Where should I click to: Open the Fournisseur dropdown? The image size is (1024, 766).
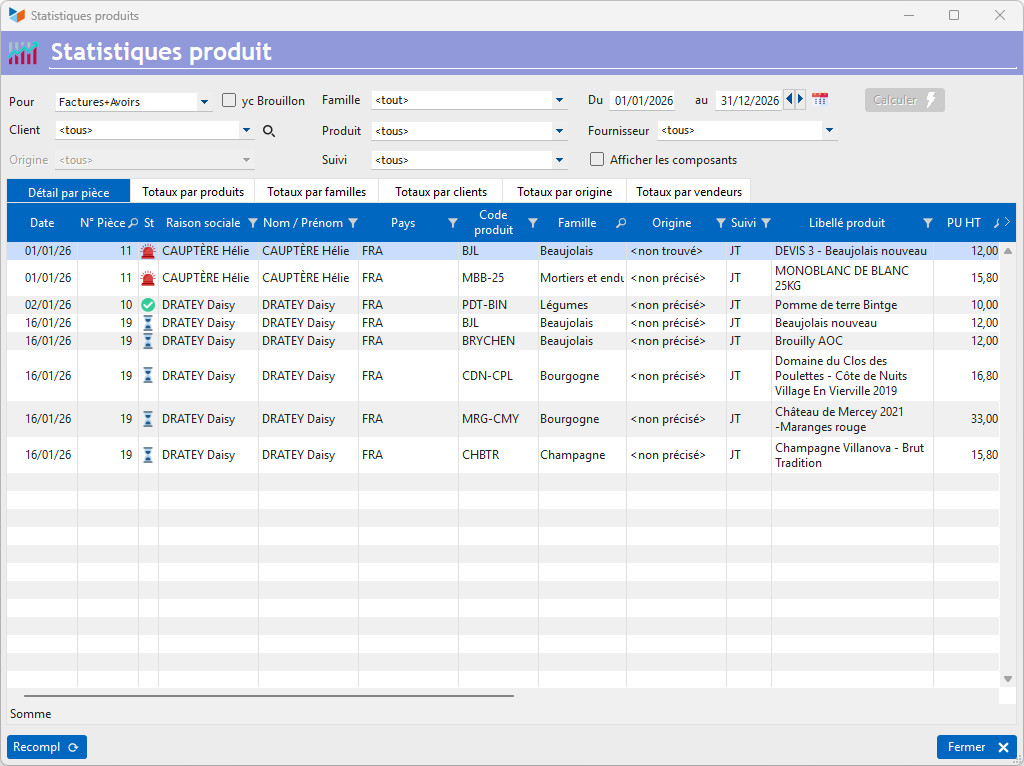(x=829, y=131)
